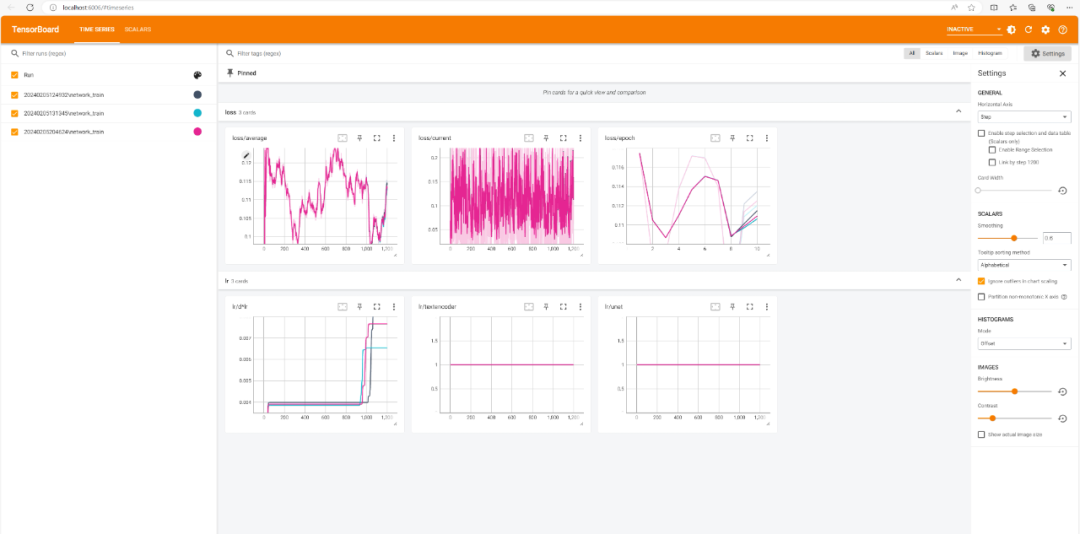Expand lr/d*lr chart to full size
The height and width of the screenshot is (534, 1080).
[x=377, y=307]
